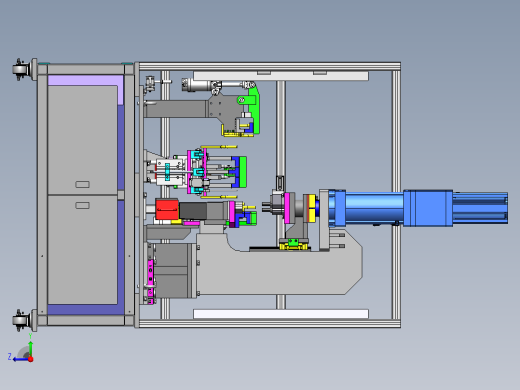Image resolution: width=520 pixels, height=390 pixels.
Task: Pick the white panel at frame top
Action: click(x=281, y=76)
